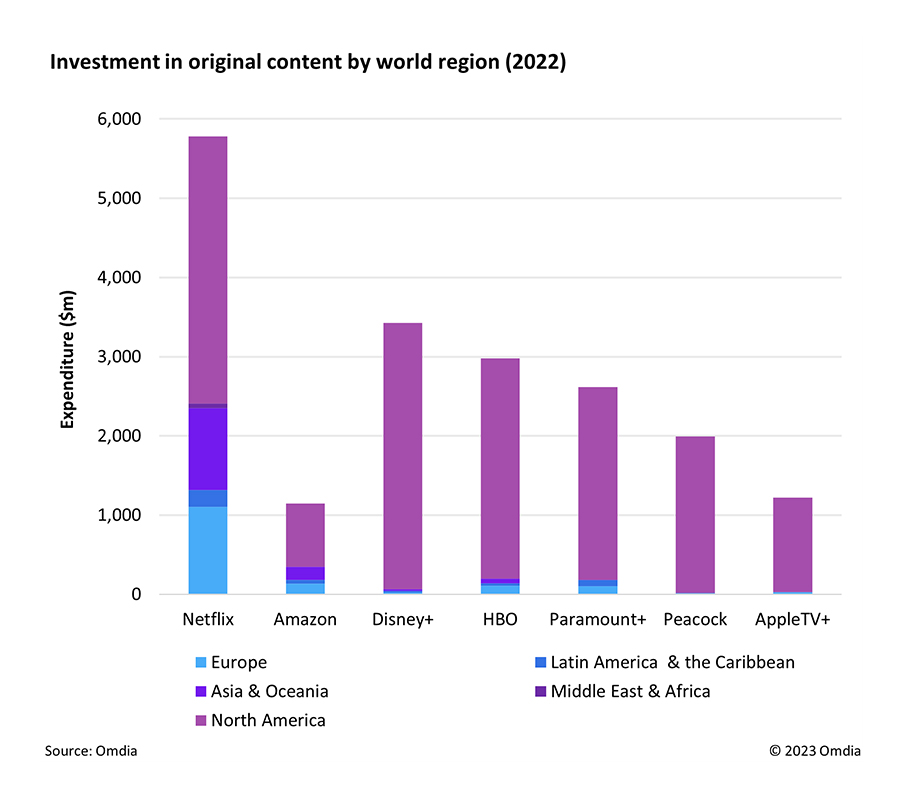
Task: Select the Peacock bar
Action: click(x=695, y=515)
